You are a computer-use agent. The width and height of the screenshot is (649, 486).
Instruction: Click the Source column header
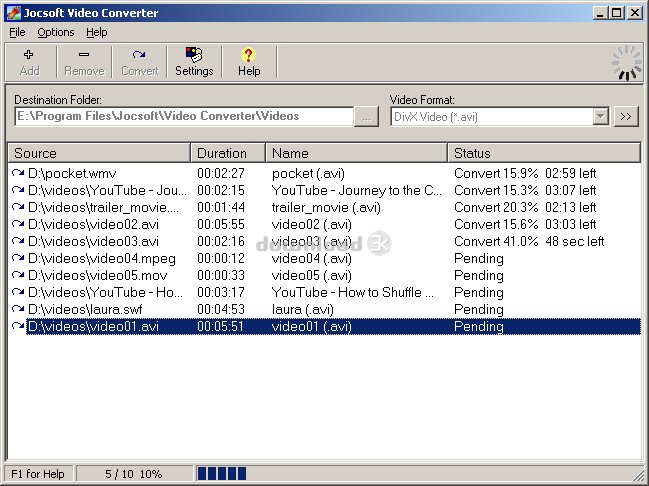pos(99,153)
